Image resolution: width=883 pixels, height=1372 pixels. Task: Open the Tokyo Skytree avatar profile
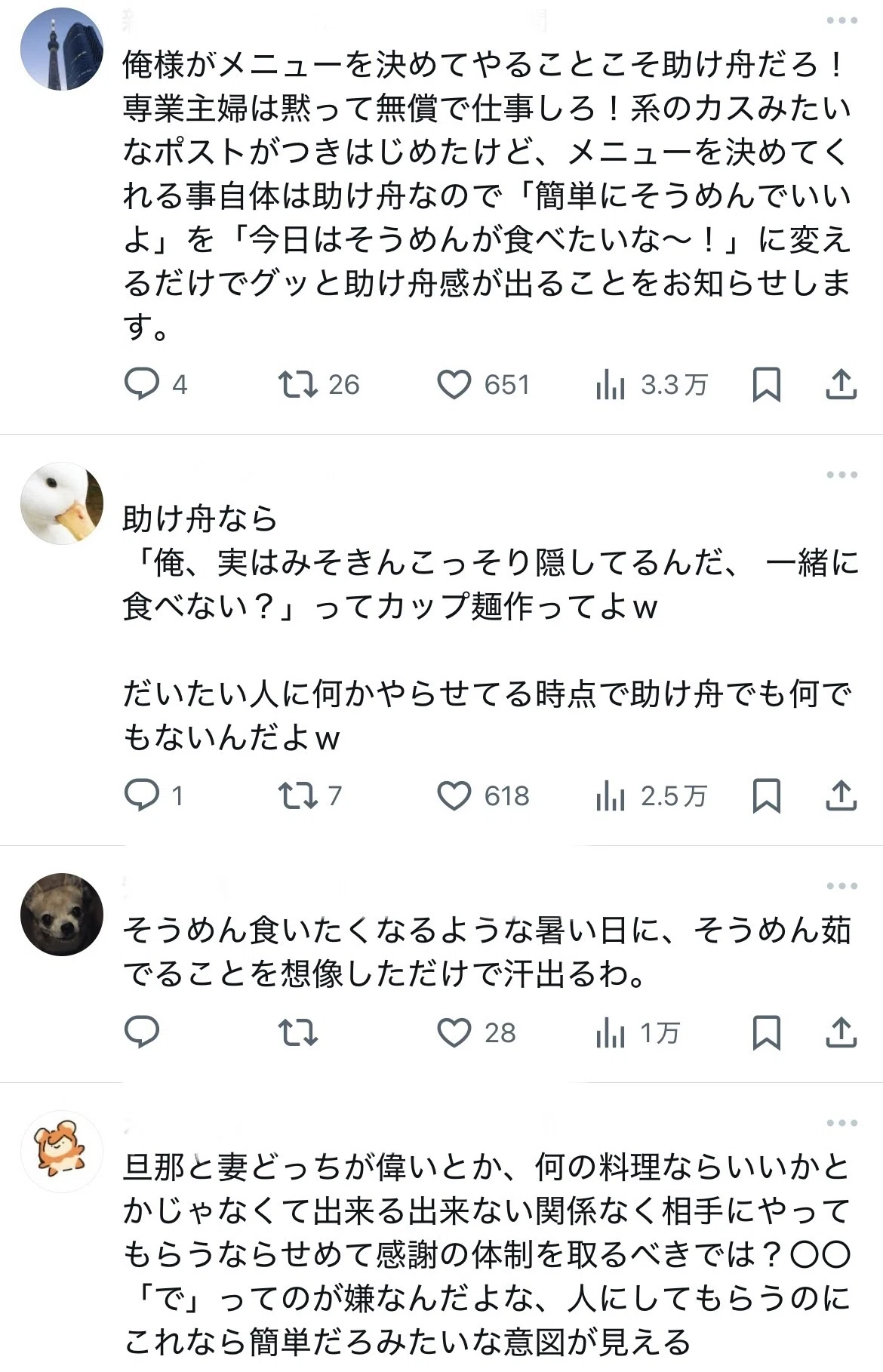click(x=62, y=49)
